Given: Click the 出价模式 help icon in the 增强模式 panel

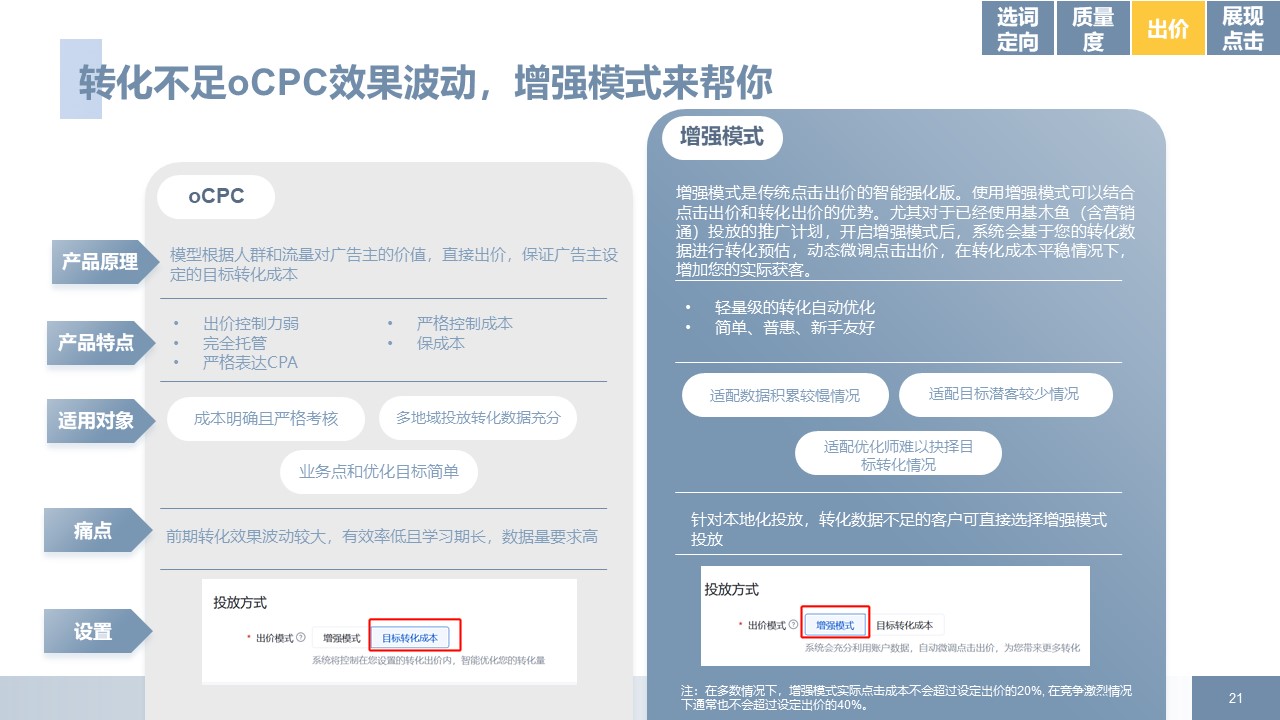Looking at the screenshot, I should [794, 625].
